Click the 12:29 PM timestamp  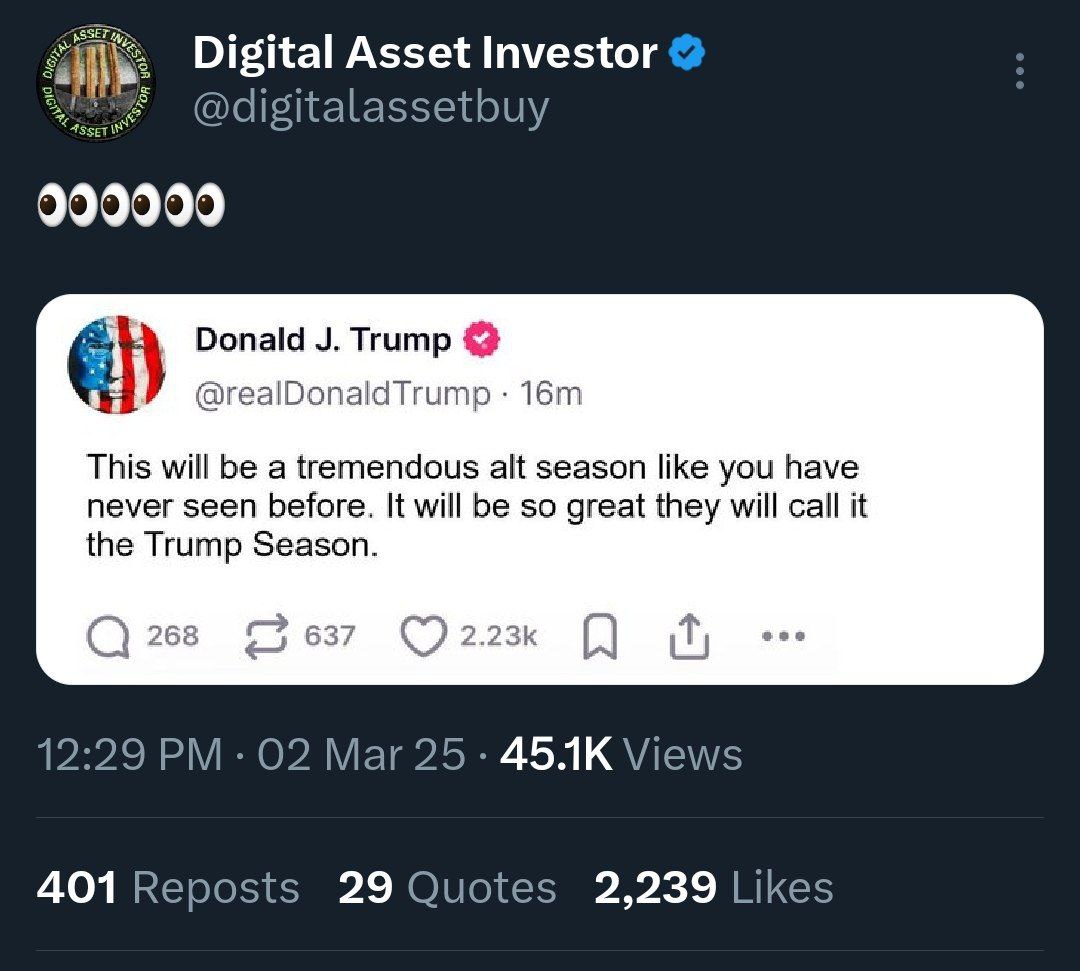[x=130, y=754]
